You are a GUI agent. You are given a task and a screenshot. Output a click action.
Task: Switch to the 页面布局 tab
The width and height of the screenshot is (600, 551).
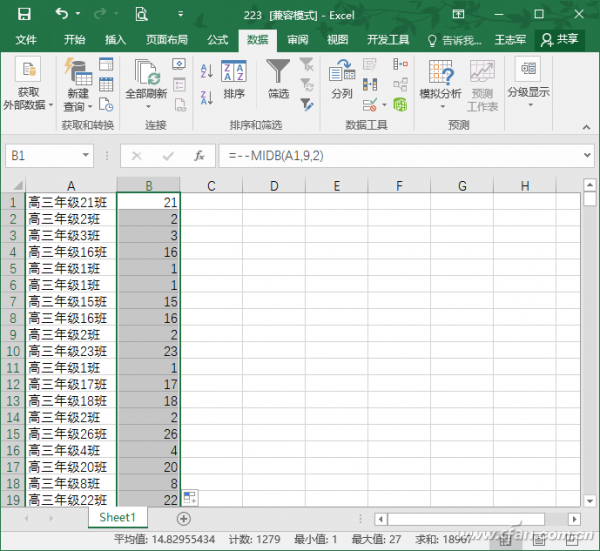click(x=166, y=39)
